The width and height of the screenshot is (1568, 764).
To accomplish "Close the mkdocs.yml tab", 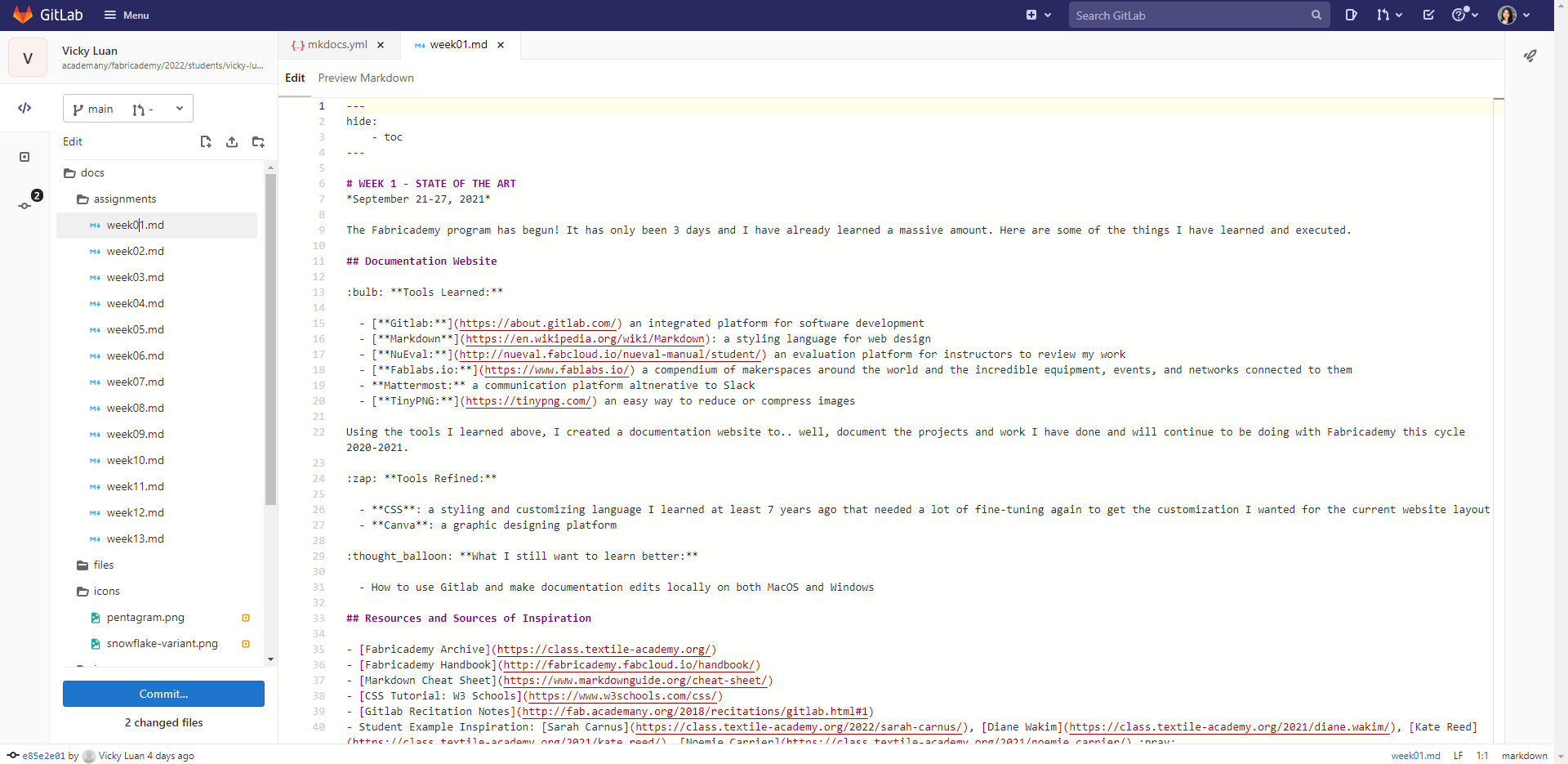I will 381,45.
